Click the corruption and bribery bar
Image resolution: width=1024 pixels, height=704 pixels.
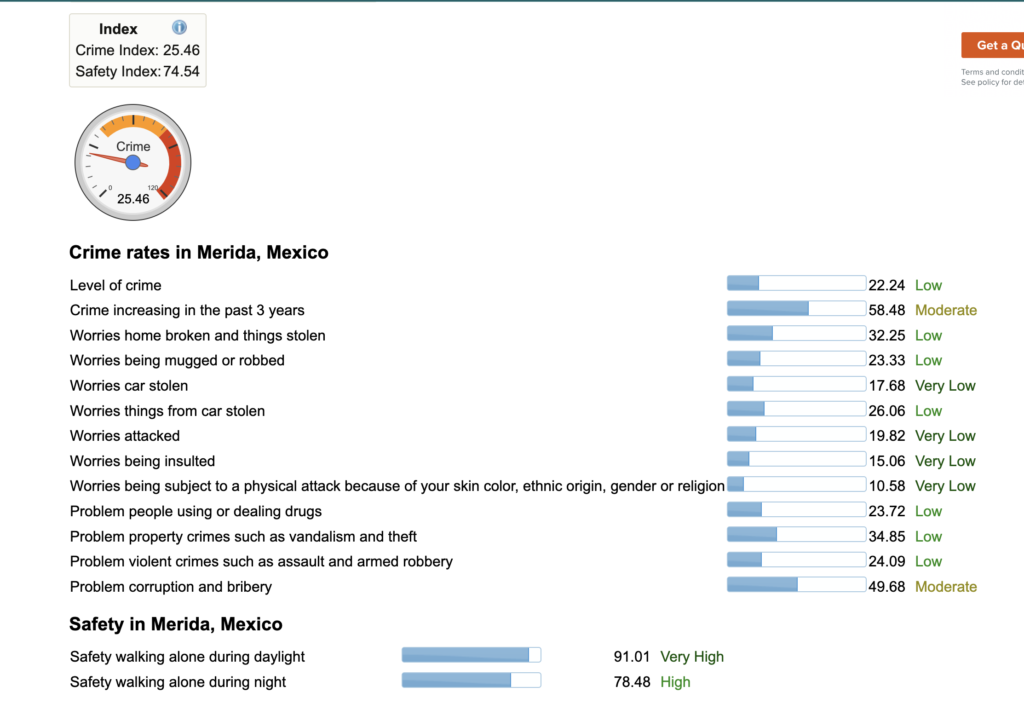[x=796, y=584]
